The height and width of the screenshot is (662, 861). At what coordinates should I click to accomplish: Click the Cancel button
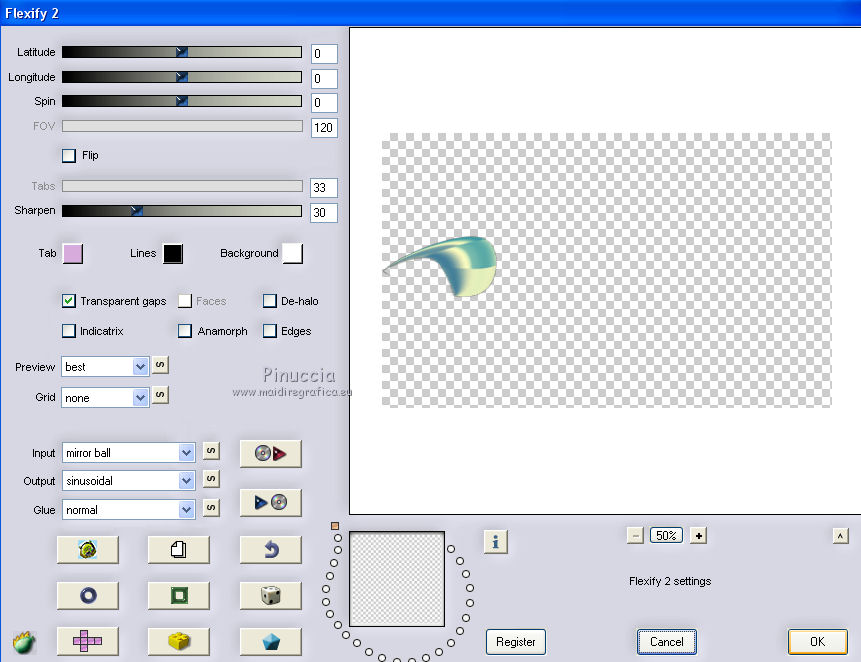(x=667, y=642)
